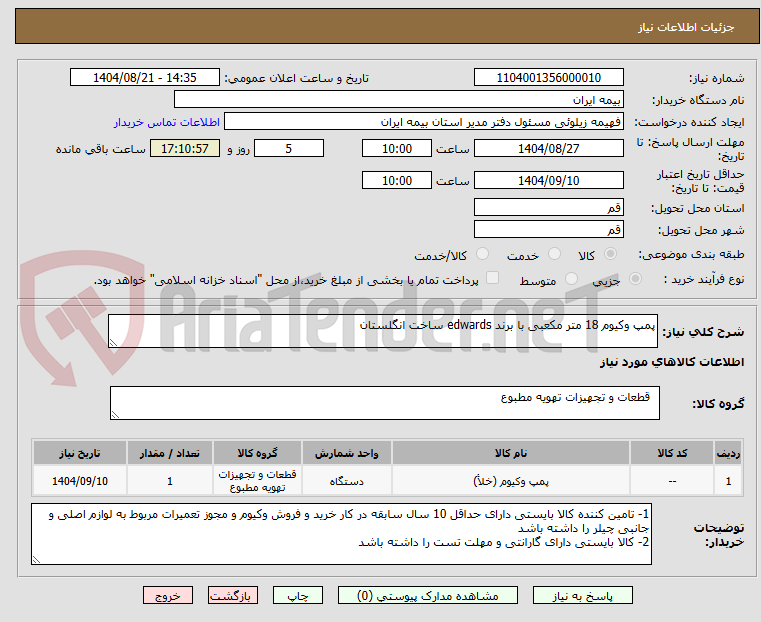761x622 pixels.
Task: Click the قطعات و تجهیزات تهویه مطبوع table cell
Action: tap(257, 481)
